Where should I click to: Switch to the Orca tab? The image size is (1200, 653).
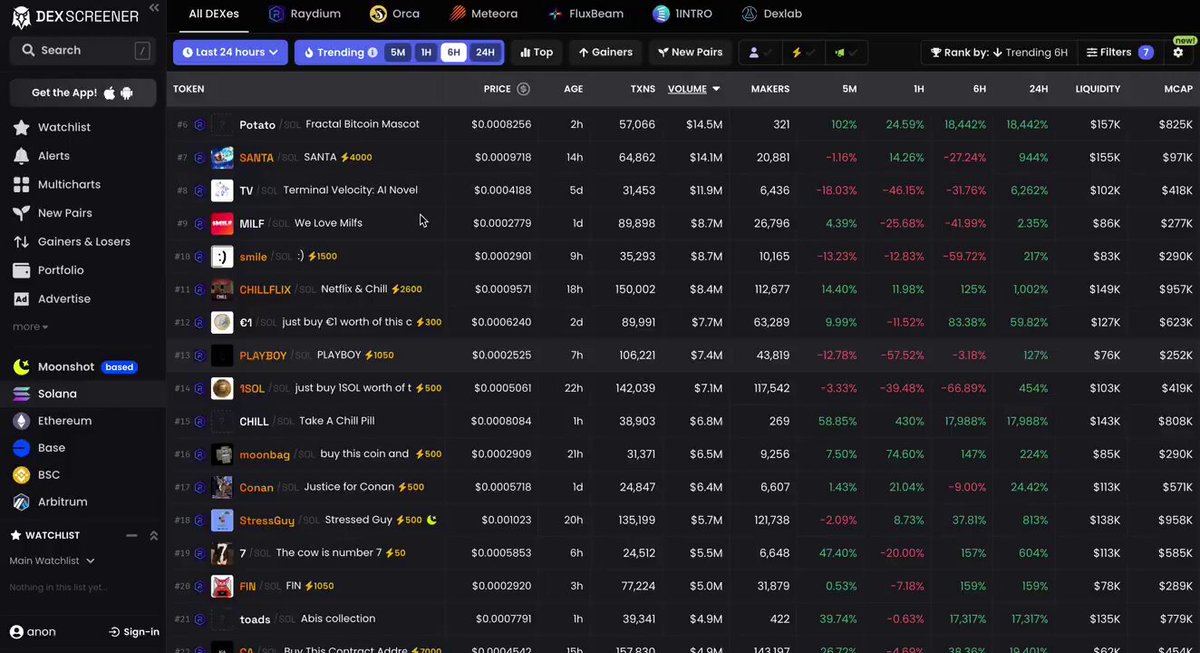click(394, 14)
